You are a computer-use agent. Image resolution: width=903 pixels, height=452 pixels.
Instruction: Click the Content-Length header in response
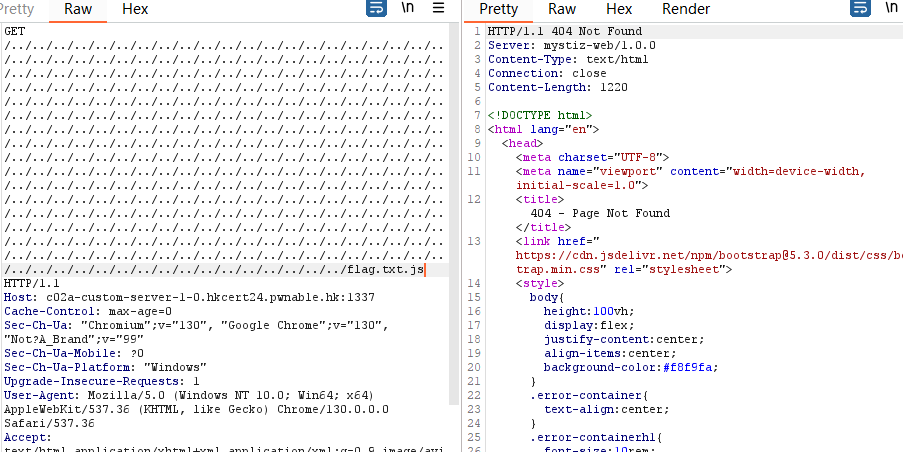click(558, 88)
